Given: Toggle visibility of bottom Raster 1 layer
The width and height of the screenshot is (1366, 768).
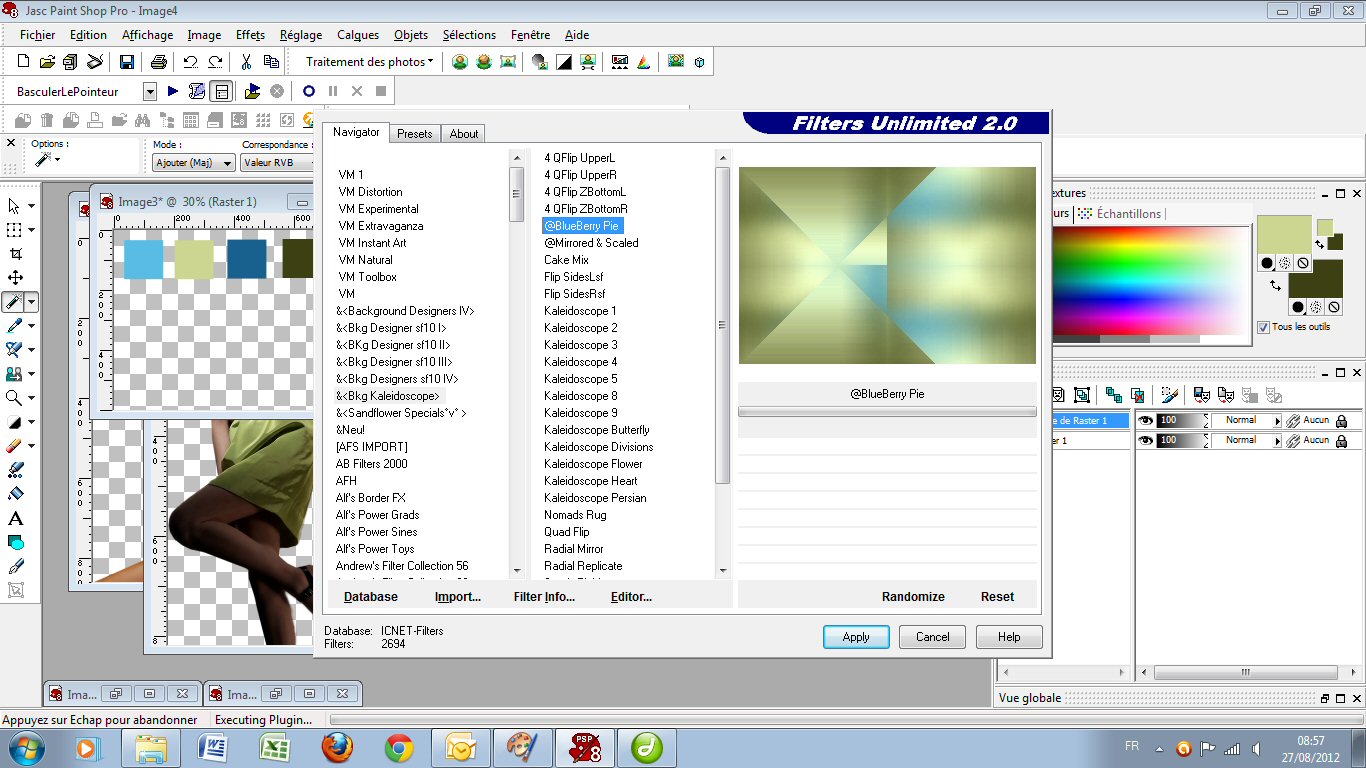Looking at the screenshot, I should pyautogui.click(x=1146, y=440).
